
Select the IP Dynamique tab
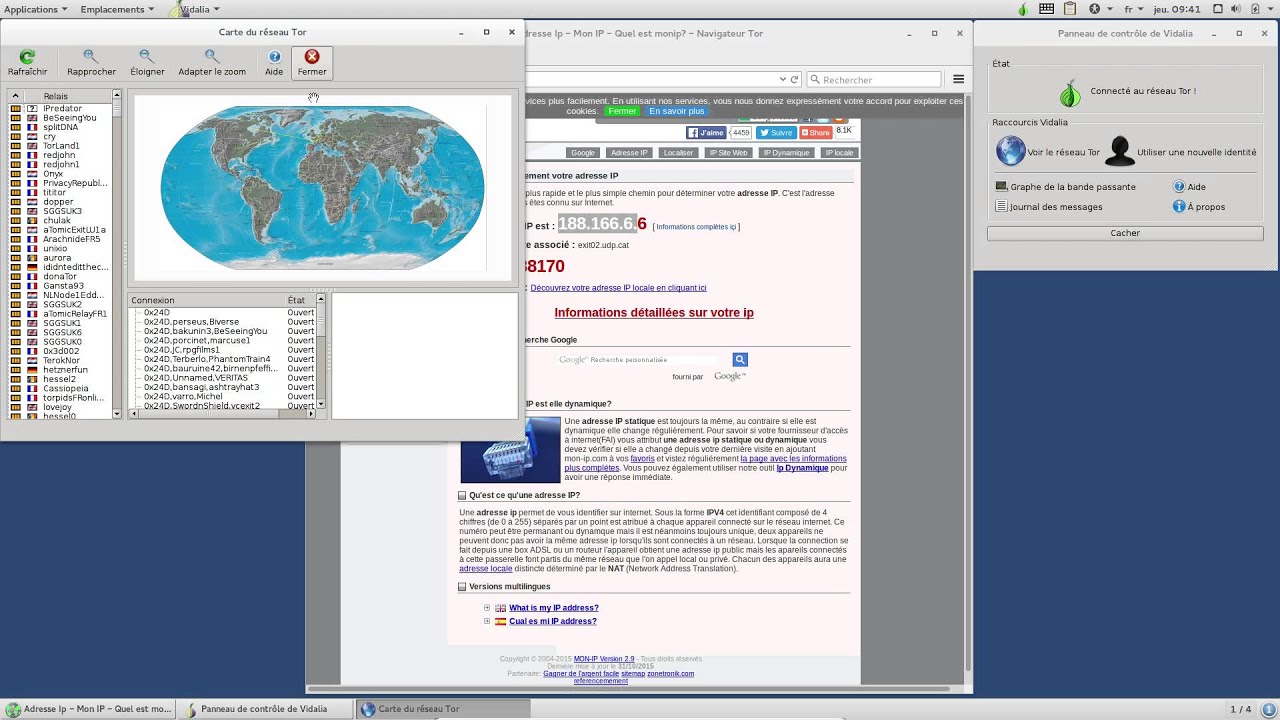point(786,153)
